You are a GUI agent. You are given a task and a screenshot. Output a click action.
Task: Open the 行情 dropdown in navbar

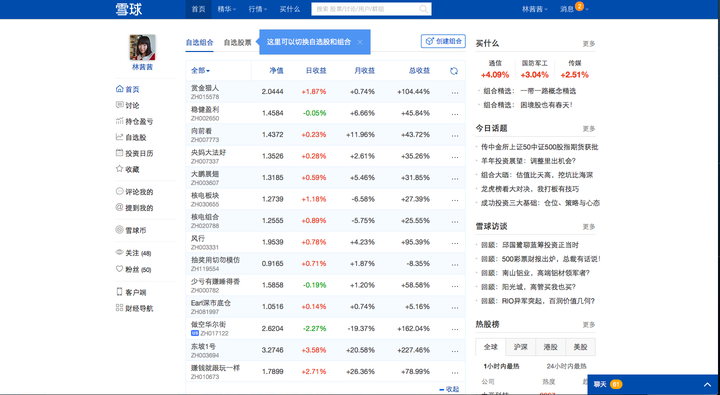click(258, 9)
